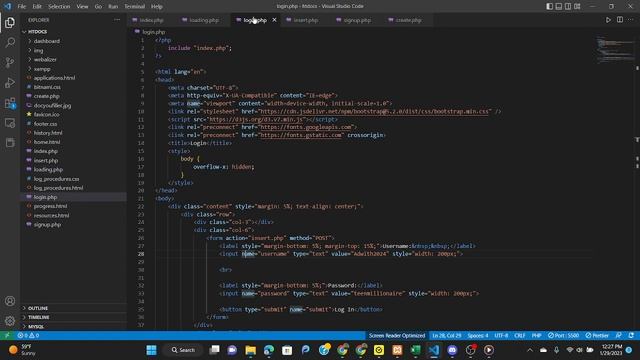Open the Accounts menu icon
Screen dimensions: 640x360
pos(10,301)
